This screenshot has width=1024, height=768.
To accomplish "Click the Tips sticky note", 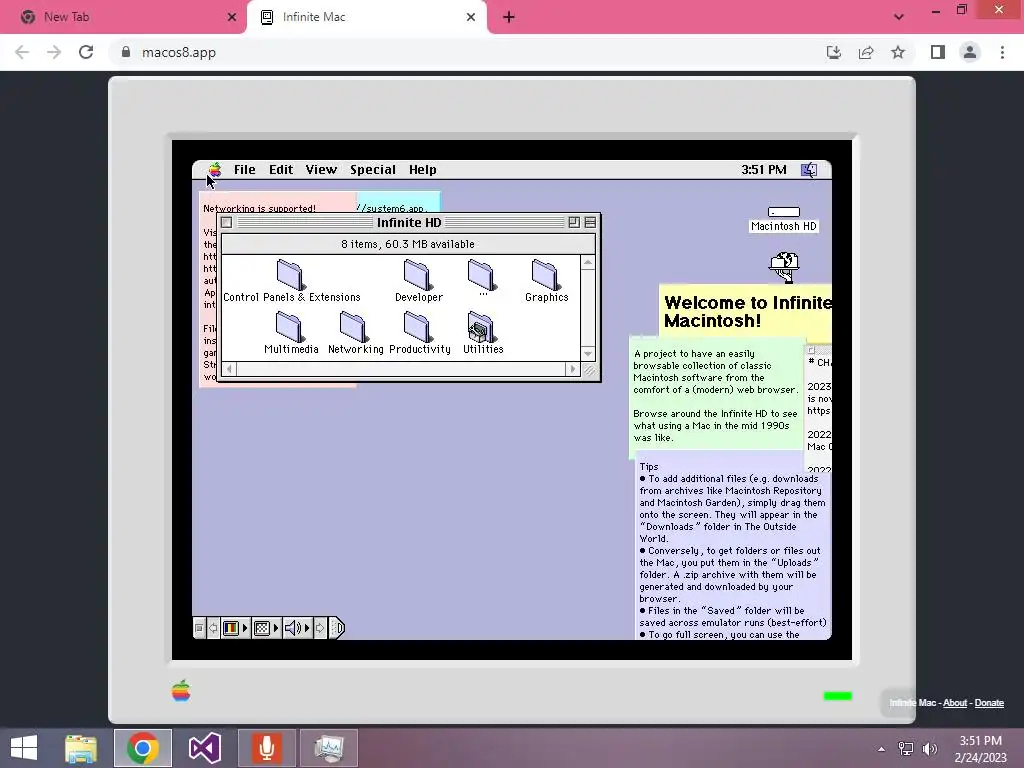I will click(733, 549).
